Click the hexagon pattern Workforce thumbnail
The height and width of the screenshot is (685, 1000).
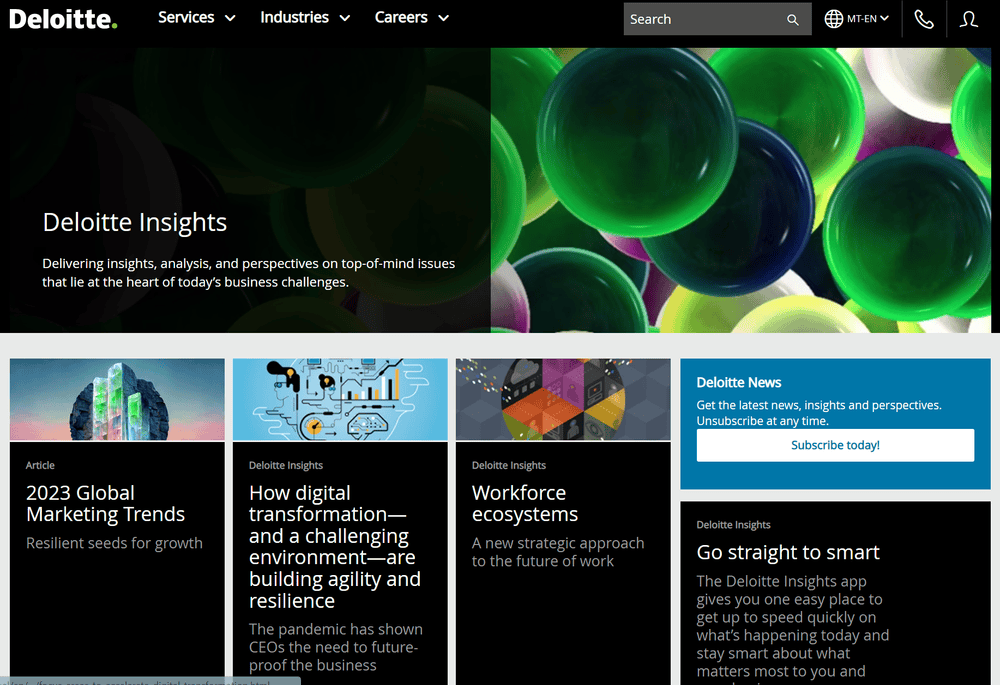coord(563,399)
